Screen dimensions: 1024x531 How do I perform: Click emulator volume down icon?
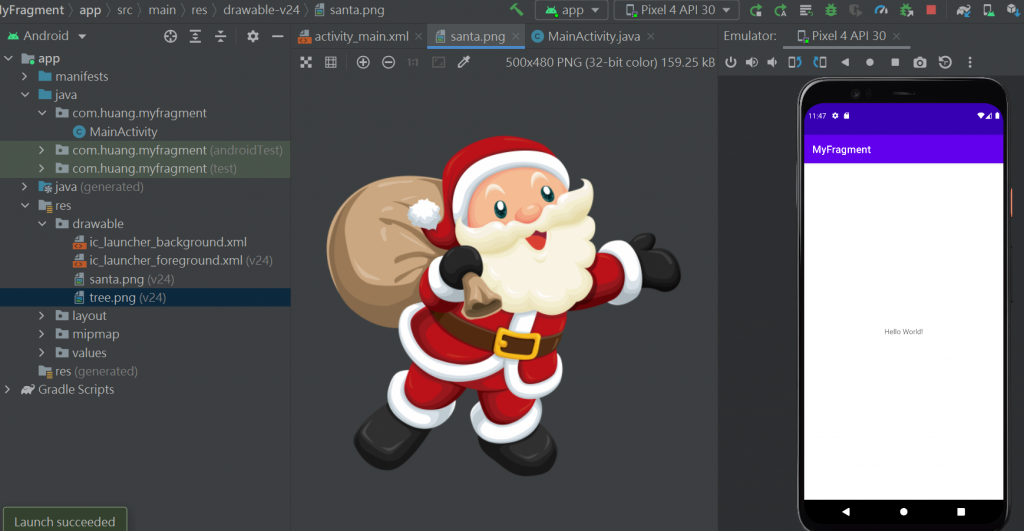click(x=773, y=62)
